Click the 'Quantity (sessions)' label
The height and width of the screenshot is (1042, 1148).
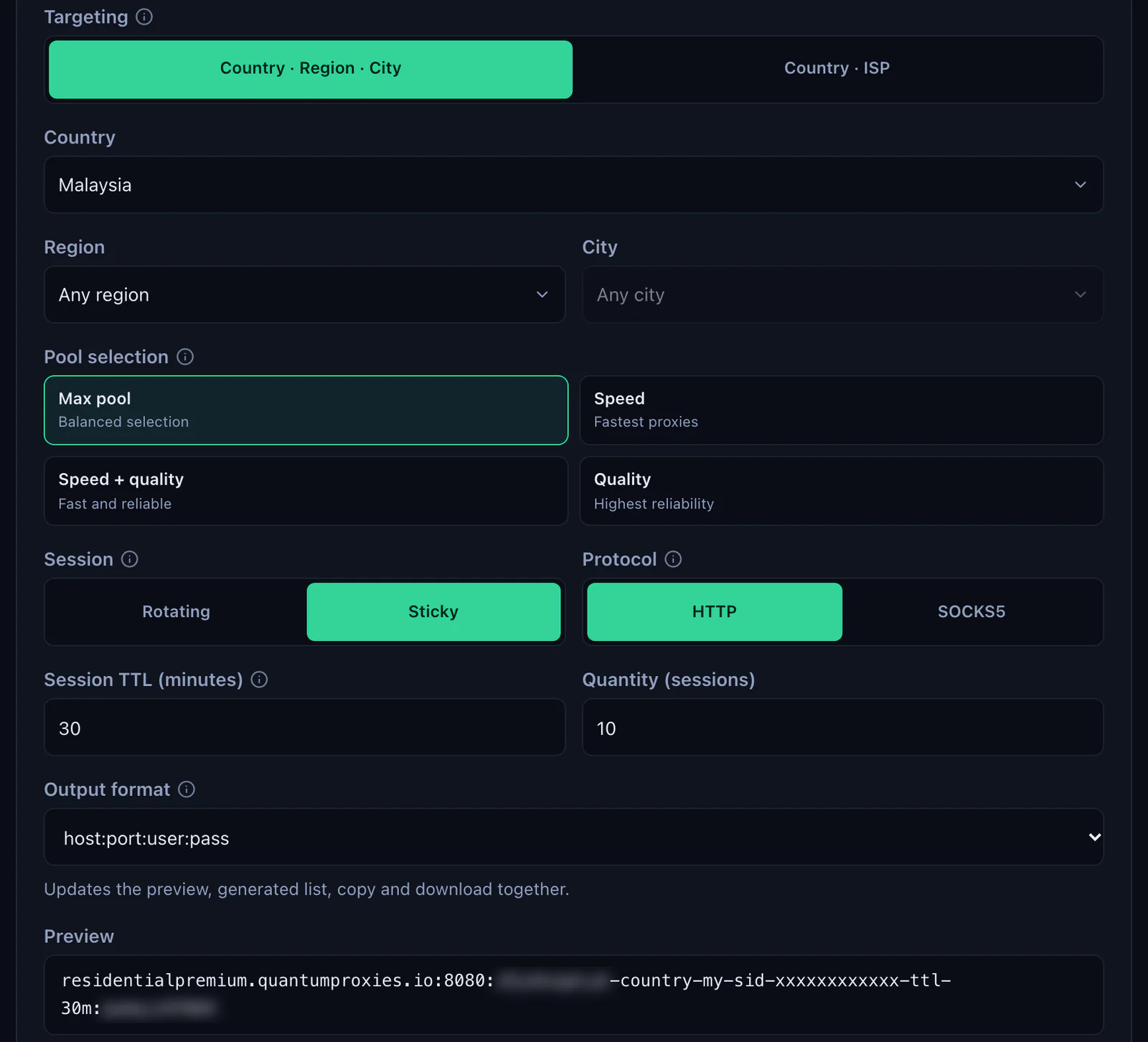(669, 680)
